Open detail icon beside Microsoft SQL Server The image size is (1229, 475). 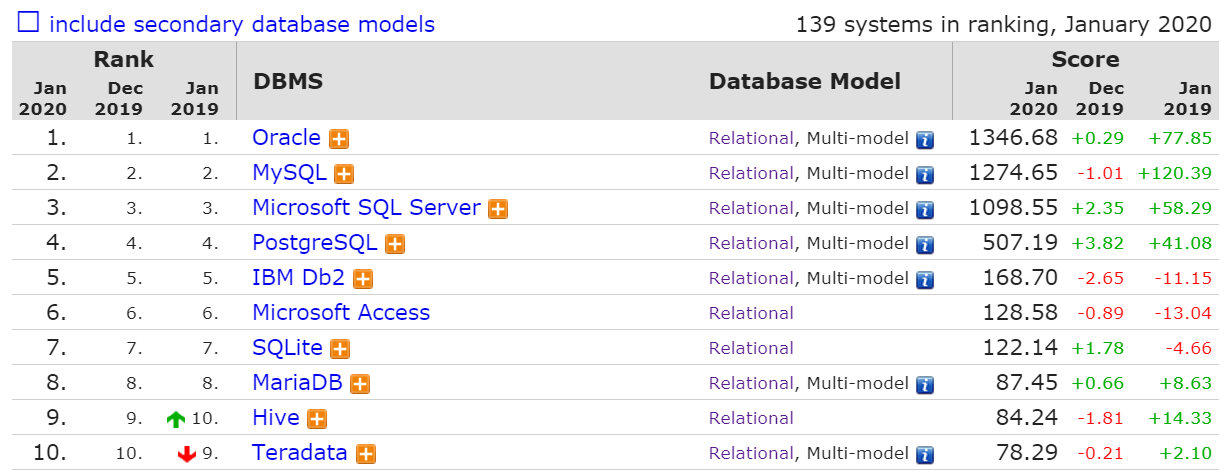tap(498, 209)
